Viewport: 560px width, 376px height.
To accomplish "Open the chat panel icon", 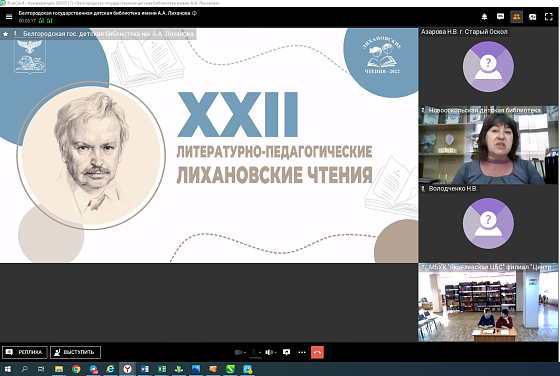I will 500,16.
